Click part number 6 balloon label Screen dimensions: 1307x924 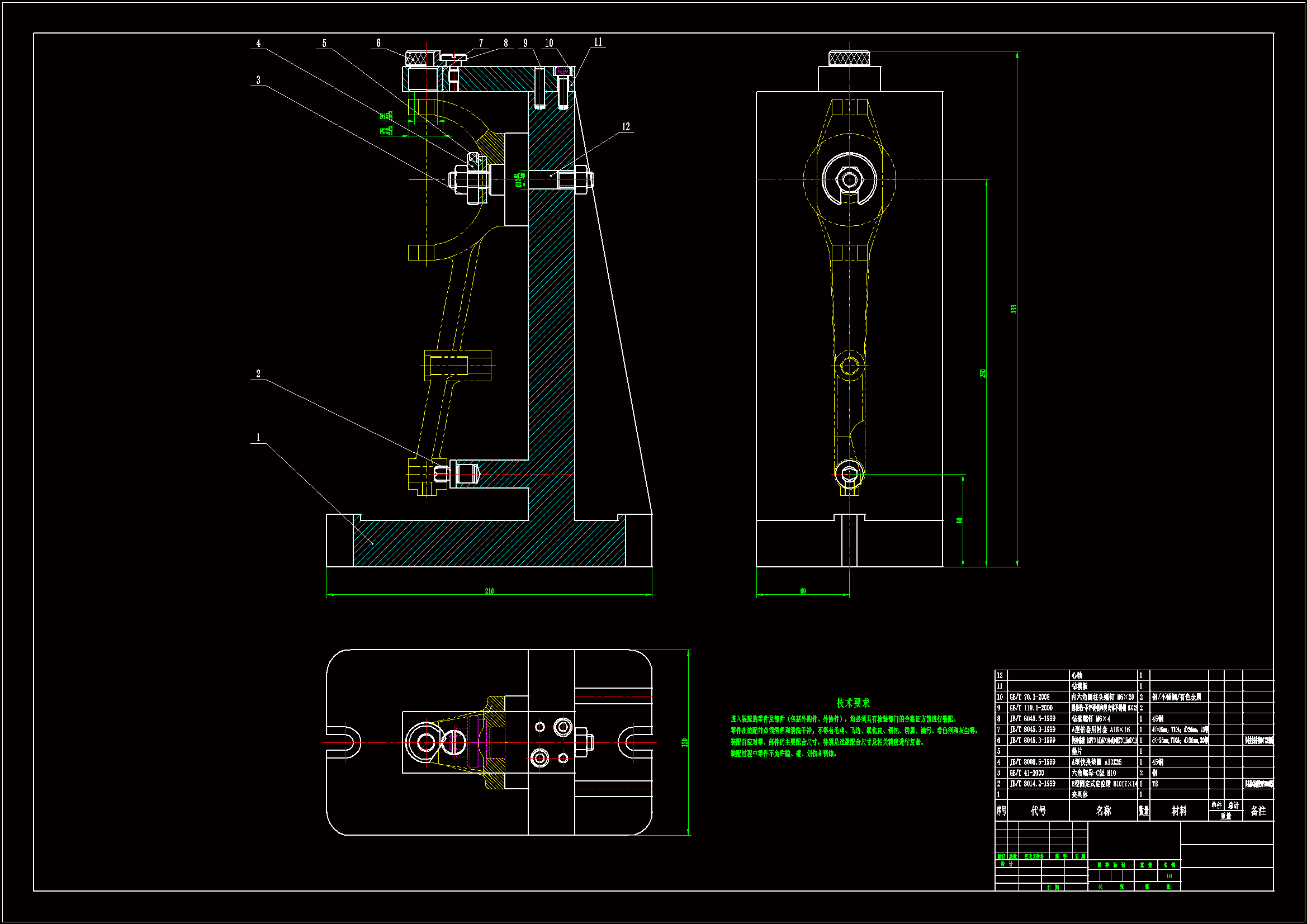point(378,43)
